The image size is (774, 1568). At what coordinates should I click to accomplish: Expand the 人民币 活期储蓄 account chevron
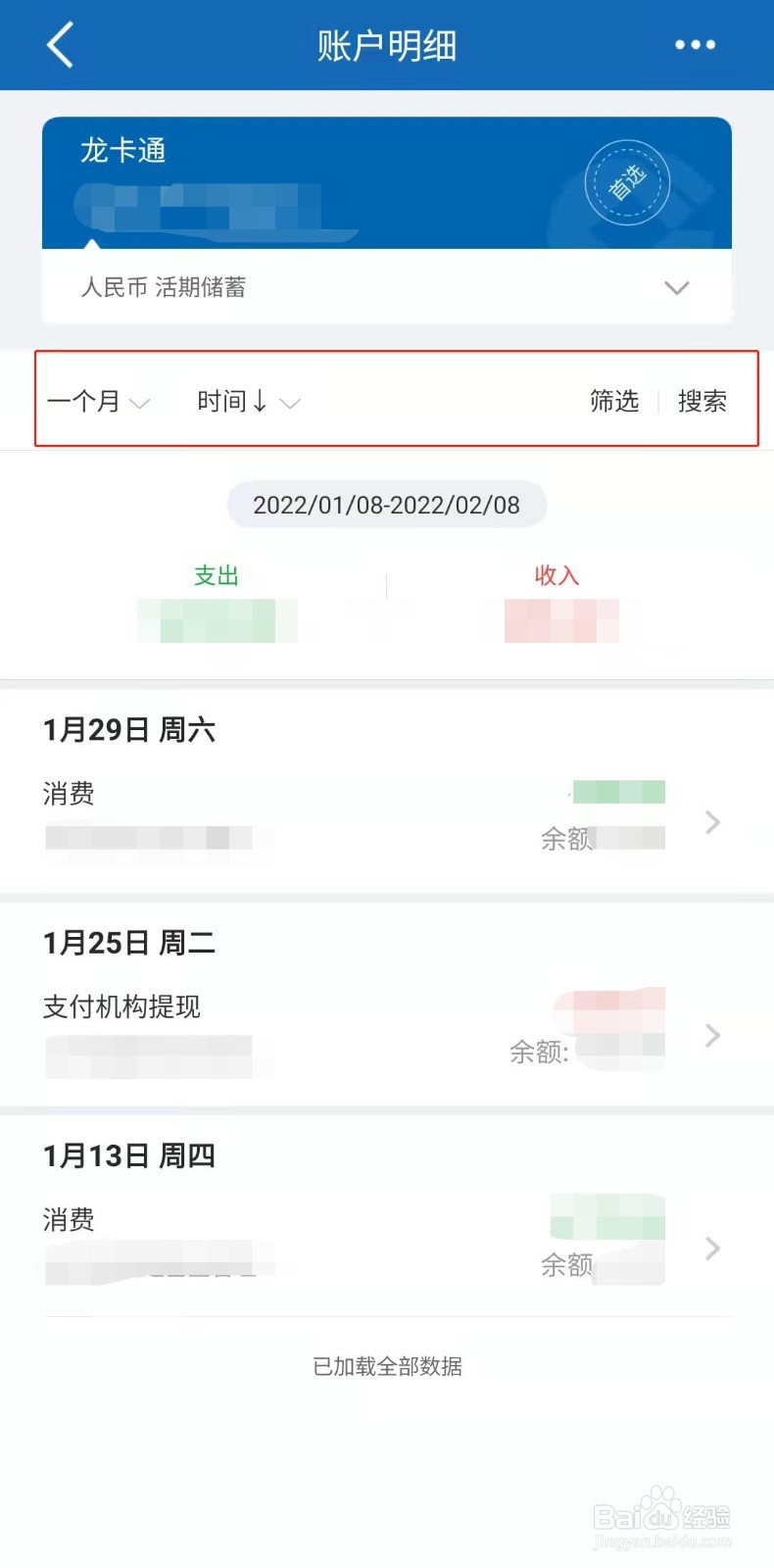676,287
